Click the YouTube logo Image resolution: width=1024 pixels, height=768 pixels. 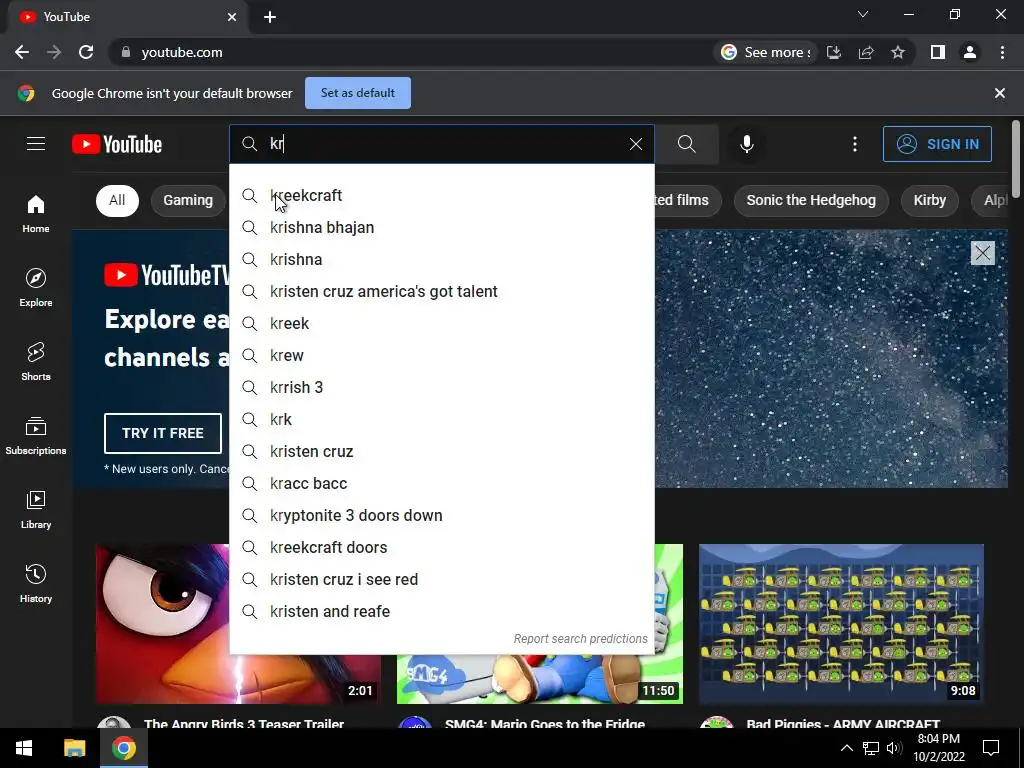pos(117,144)
